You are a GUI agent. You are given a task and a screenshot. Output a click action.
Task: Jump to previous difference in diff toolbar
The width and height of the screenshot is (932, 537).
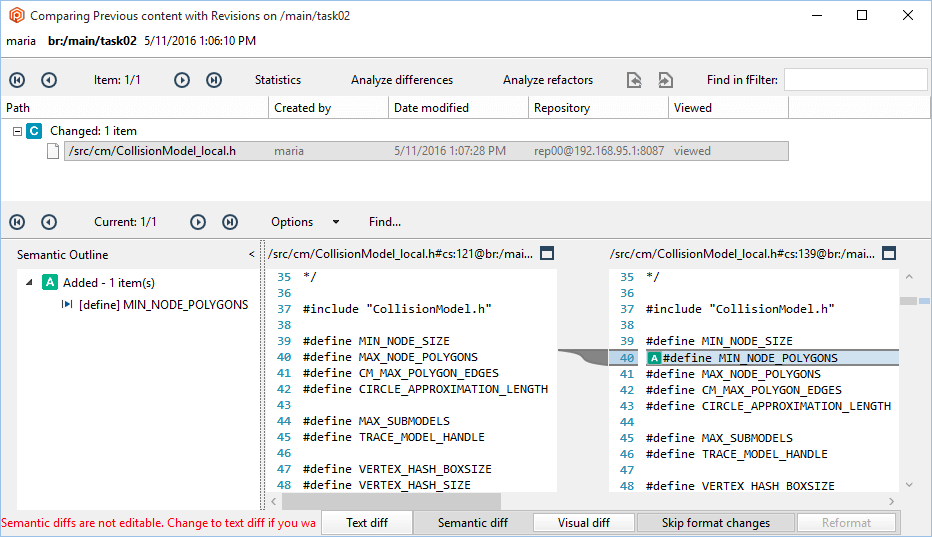click(x=49, y=222)
